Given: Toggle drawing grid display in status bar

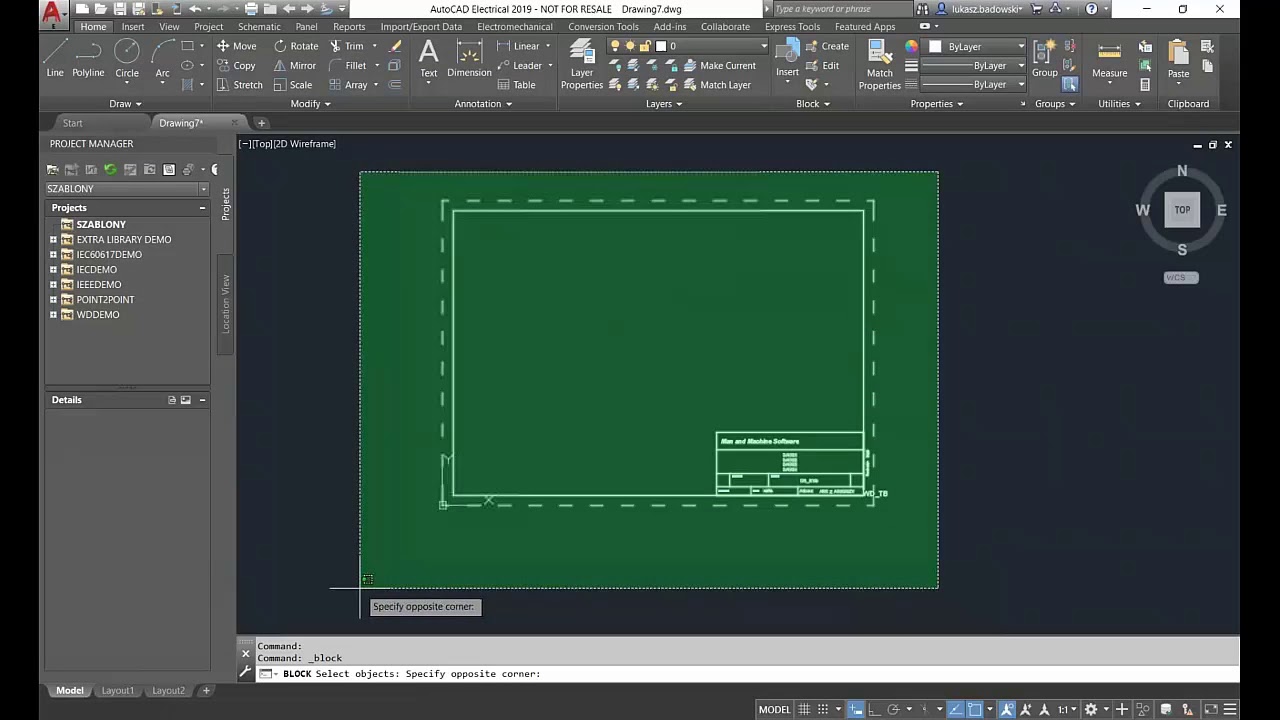Looking at the screenshot, I should coord(804,710).
